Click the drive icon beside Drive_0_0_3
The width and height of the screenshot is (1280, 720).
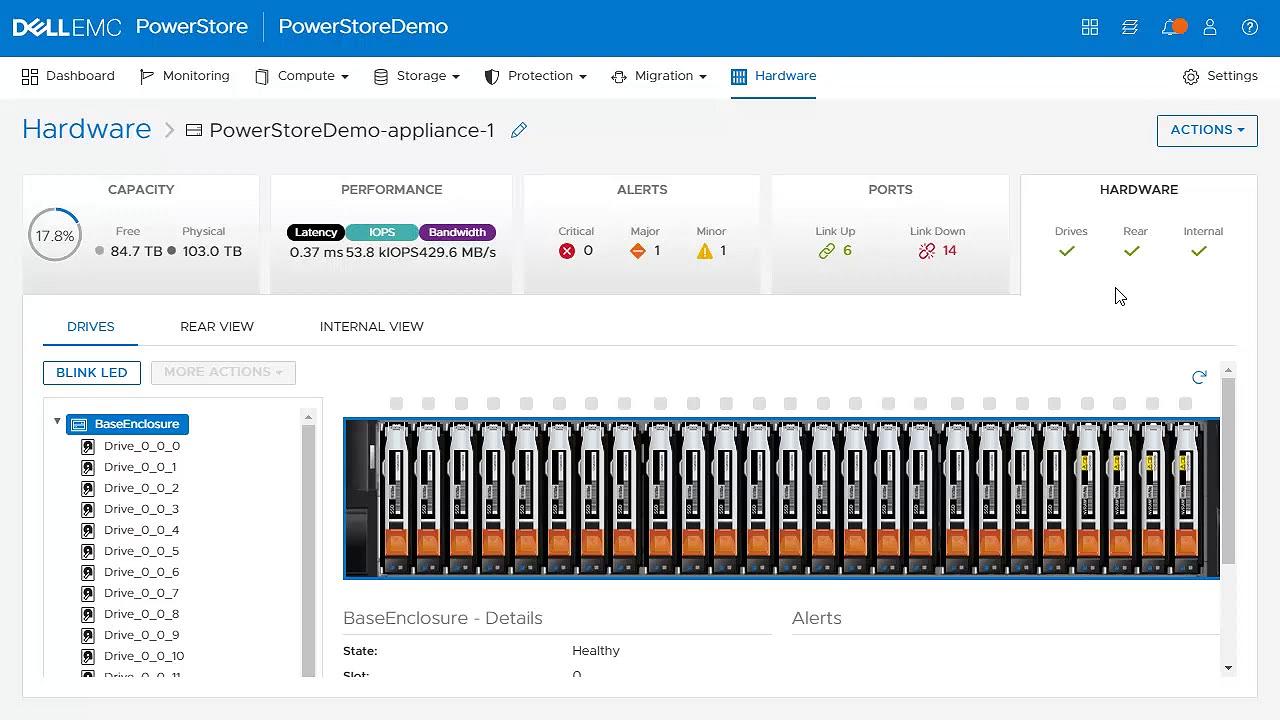pyautogui.click(x=88, y=509)
